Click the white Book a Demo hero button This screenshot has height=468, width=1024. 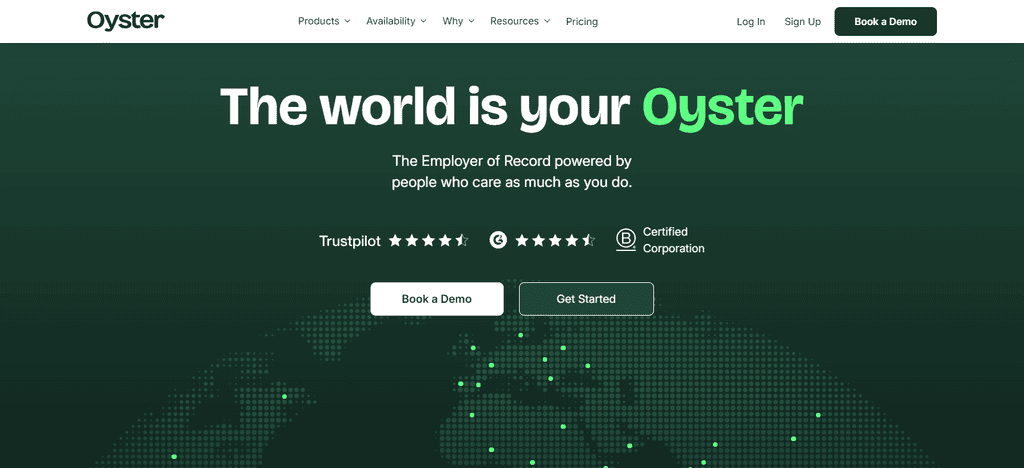[437, 299]
